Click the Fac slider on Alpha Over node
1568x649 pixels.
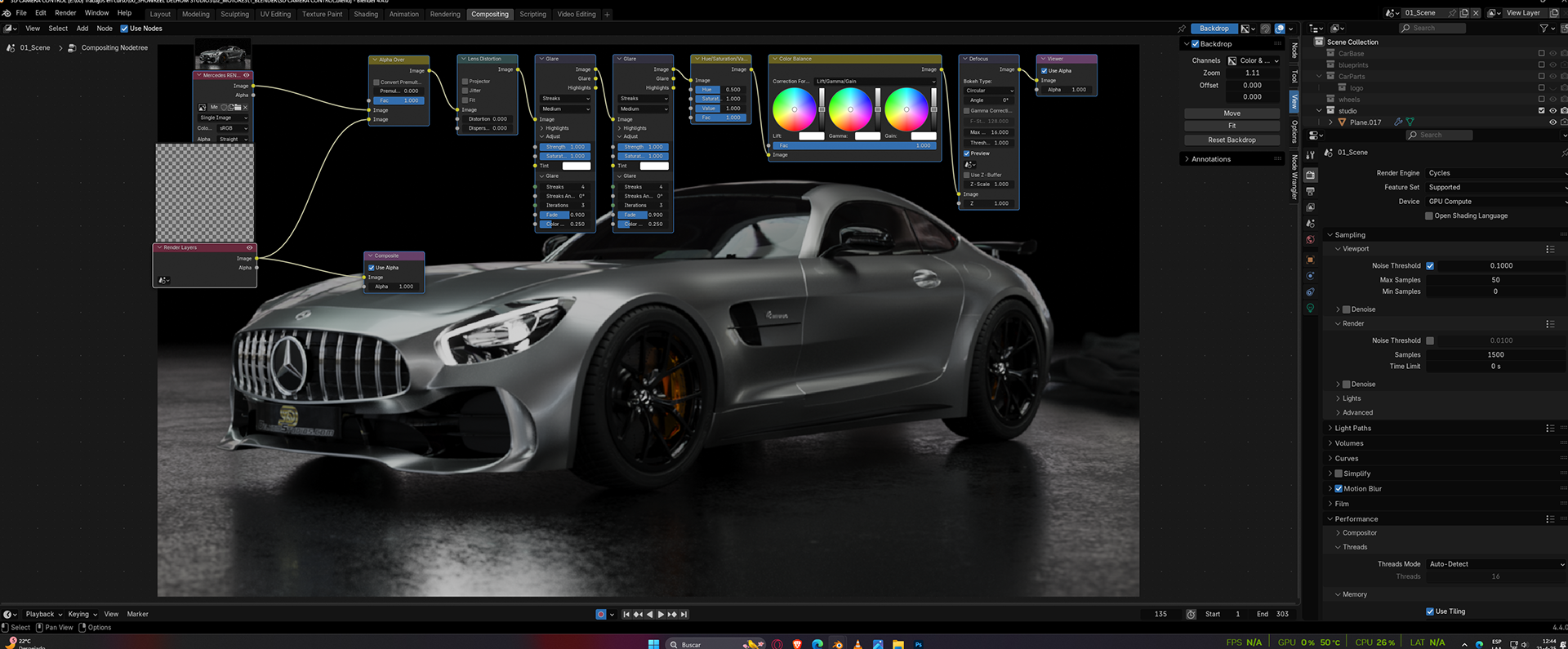point(398,100)
